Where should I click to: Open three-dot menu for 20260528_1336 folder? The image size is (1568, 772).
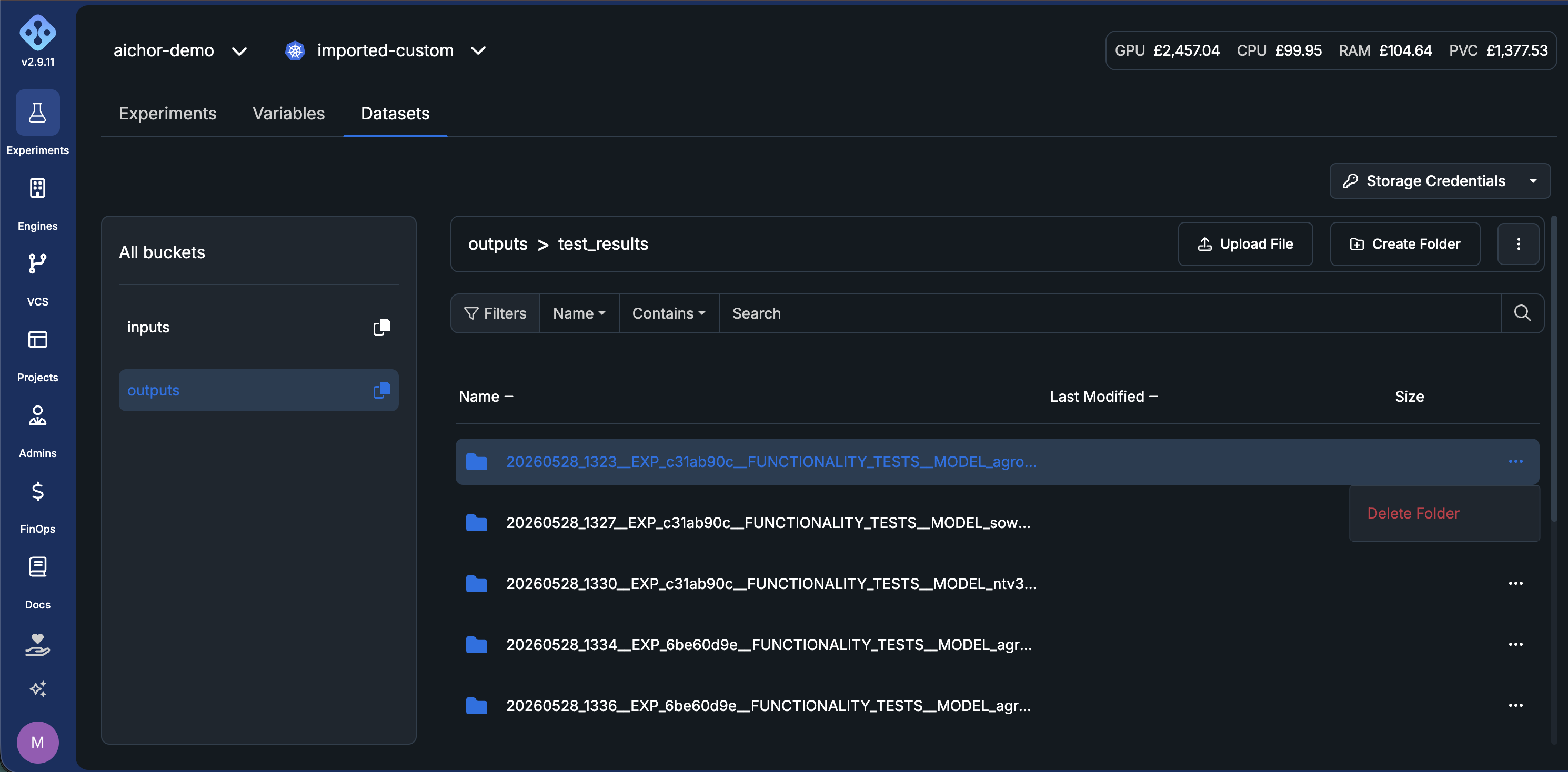coord(1516,705)
